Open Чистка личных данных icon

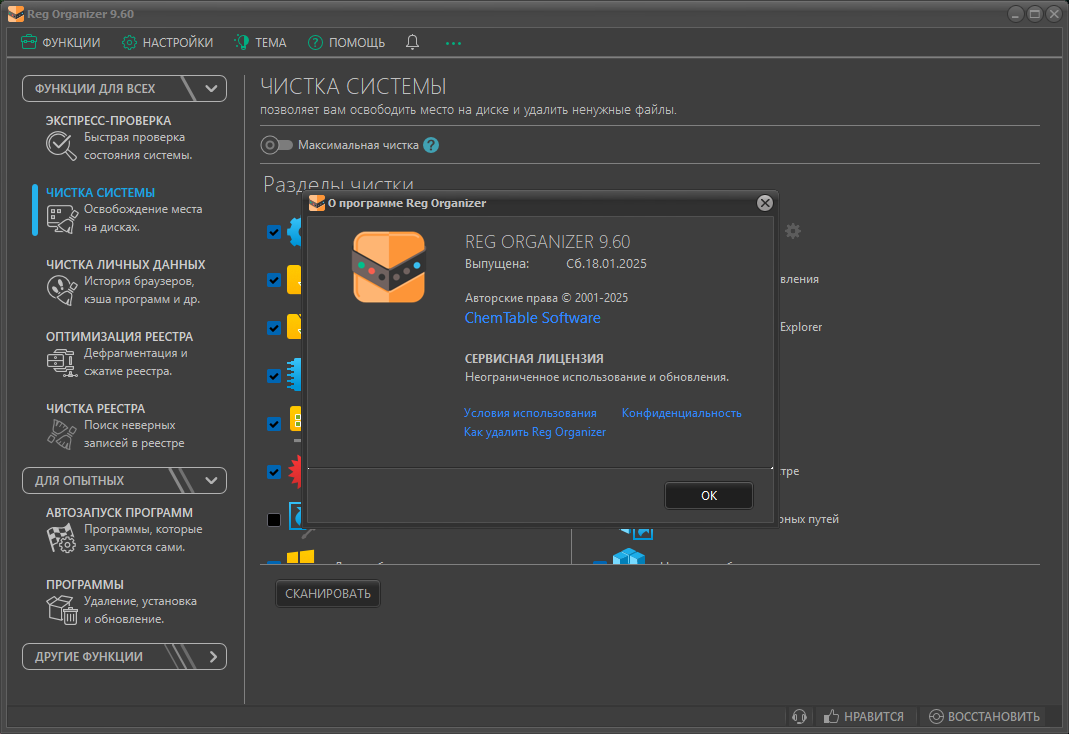[61, 290]
